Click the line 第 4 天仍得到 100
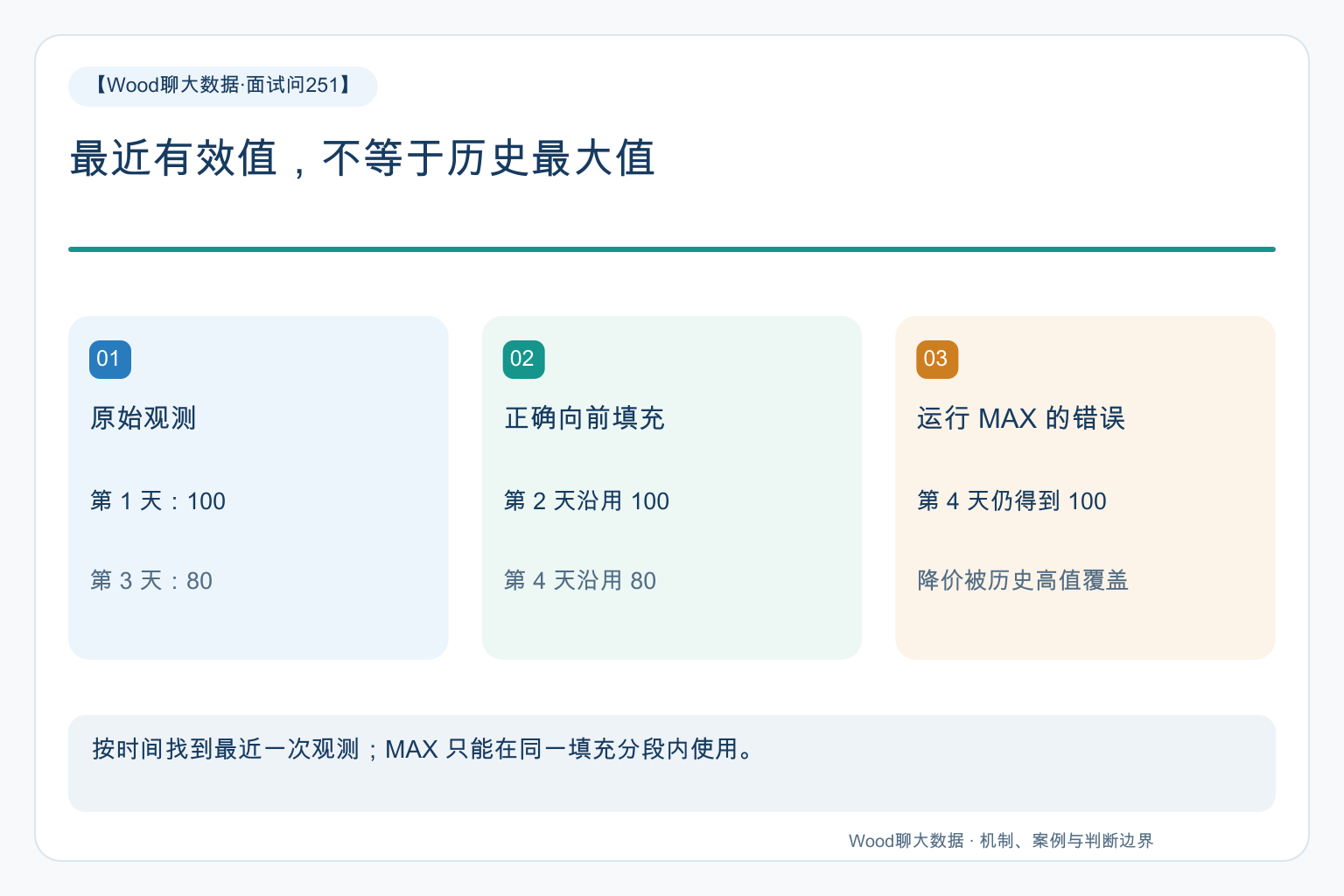This screenshot has width=1344, height=896. coord(1012,501)
